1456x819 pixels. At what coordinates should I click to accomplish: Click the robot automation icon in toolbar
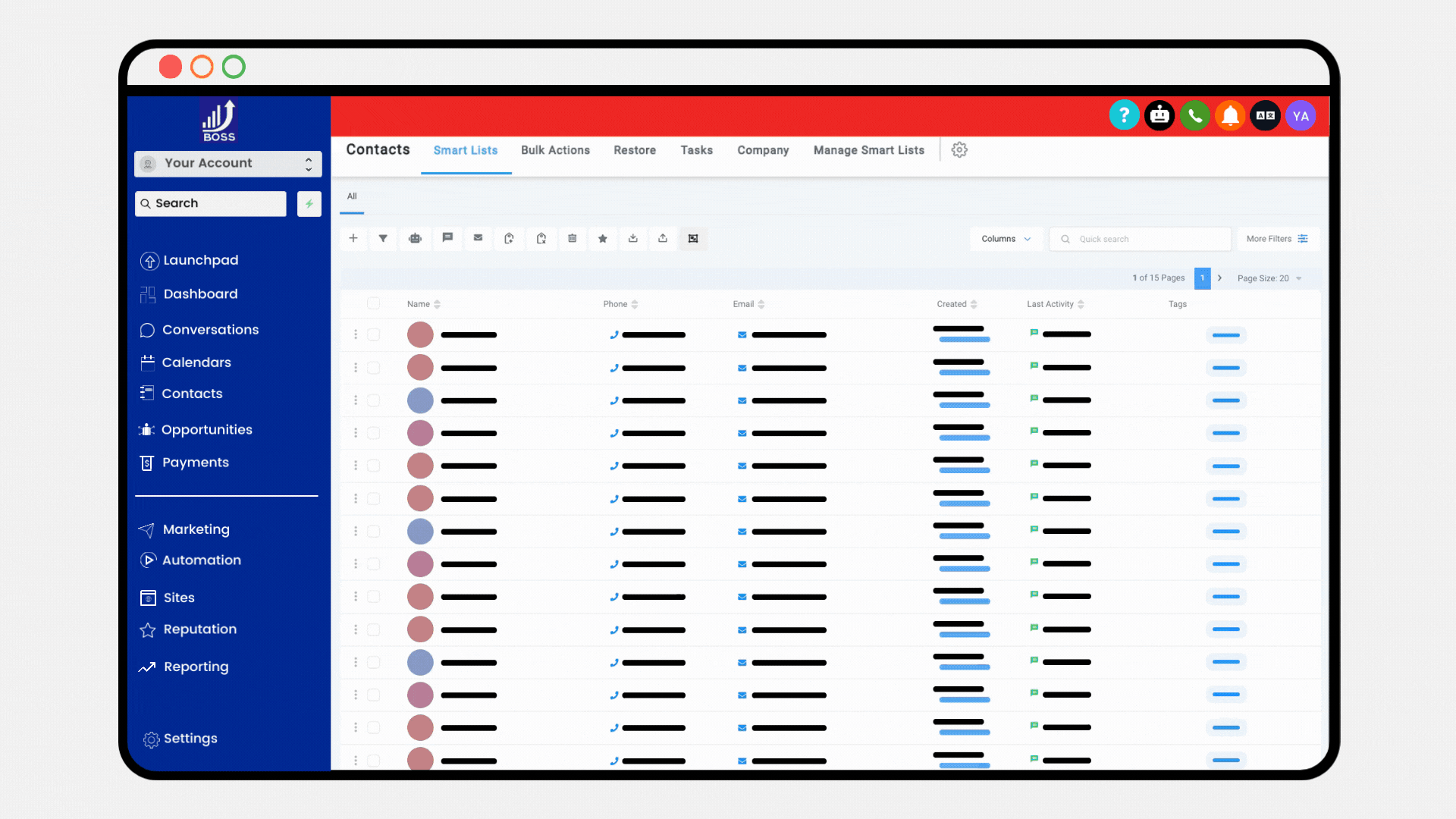coord(415,238)
